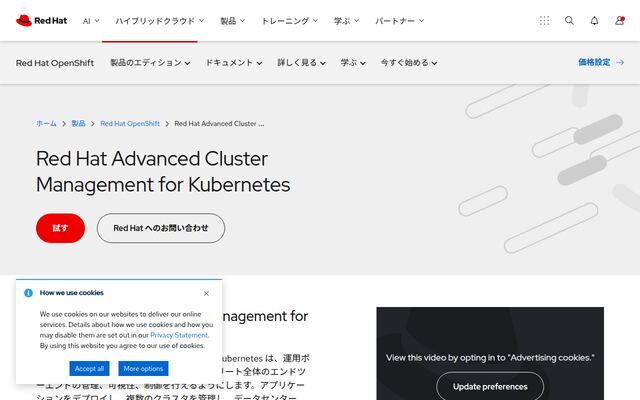Click Red Hat へのお問い合わせ button
Viewport: 640px width, 400px height.
[161, 228]
